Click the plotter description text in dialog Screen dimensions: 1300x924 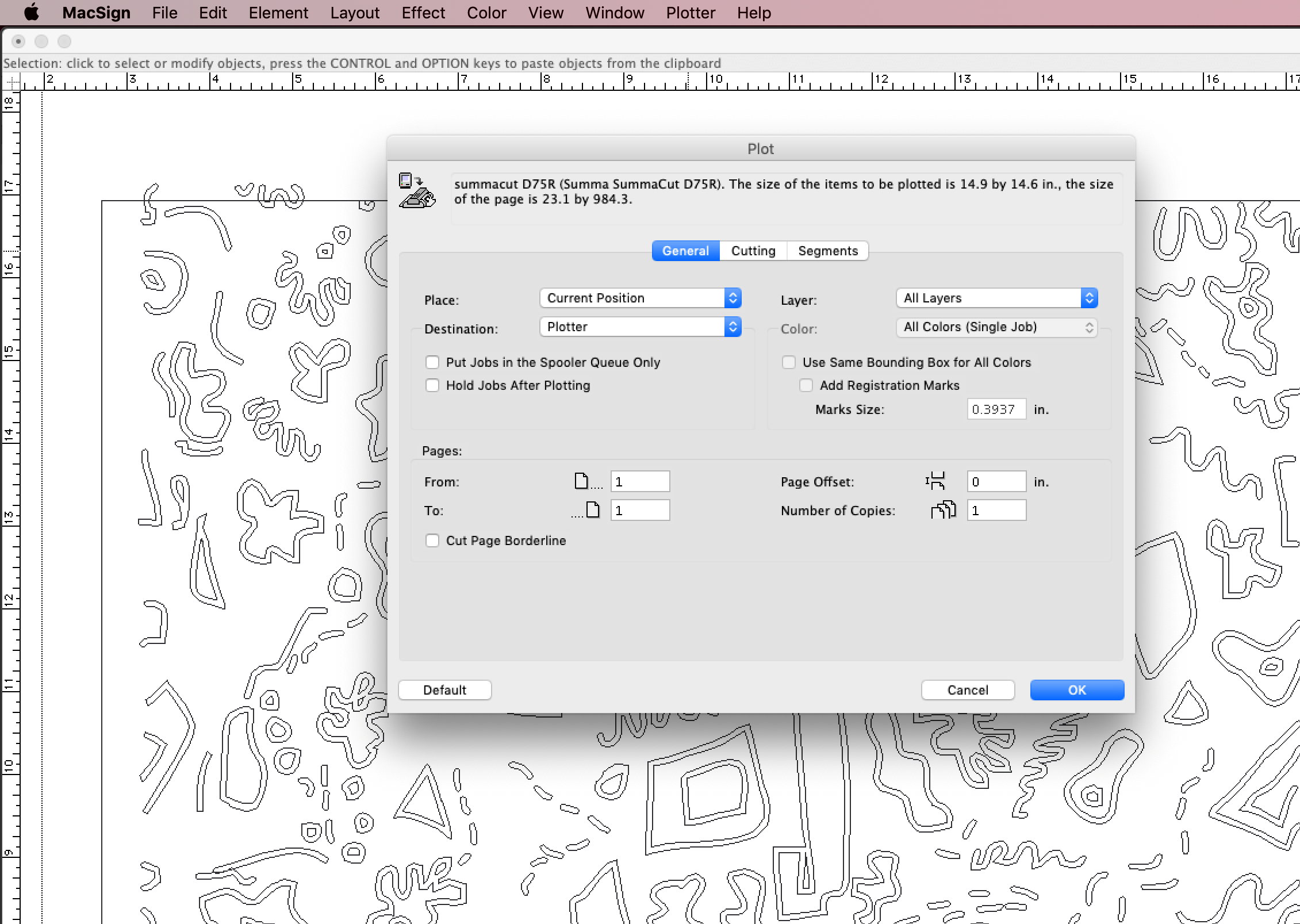(784, 191)
